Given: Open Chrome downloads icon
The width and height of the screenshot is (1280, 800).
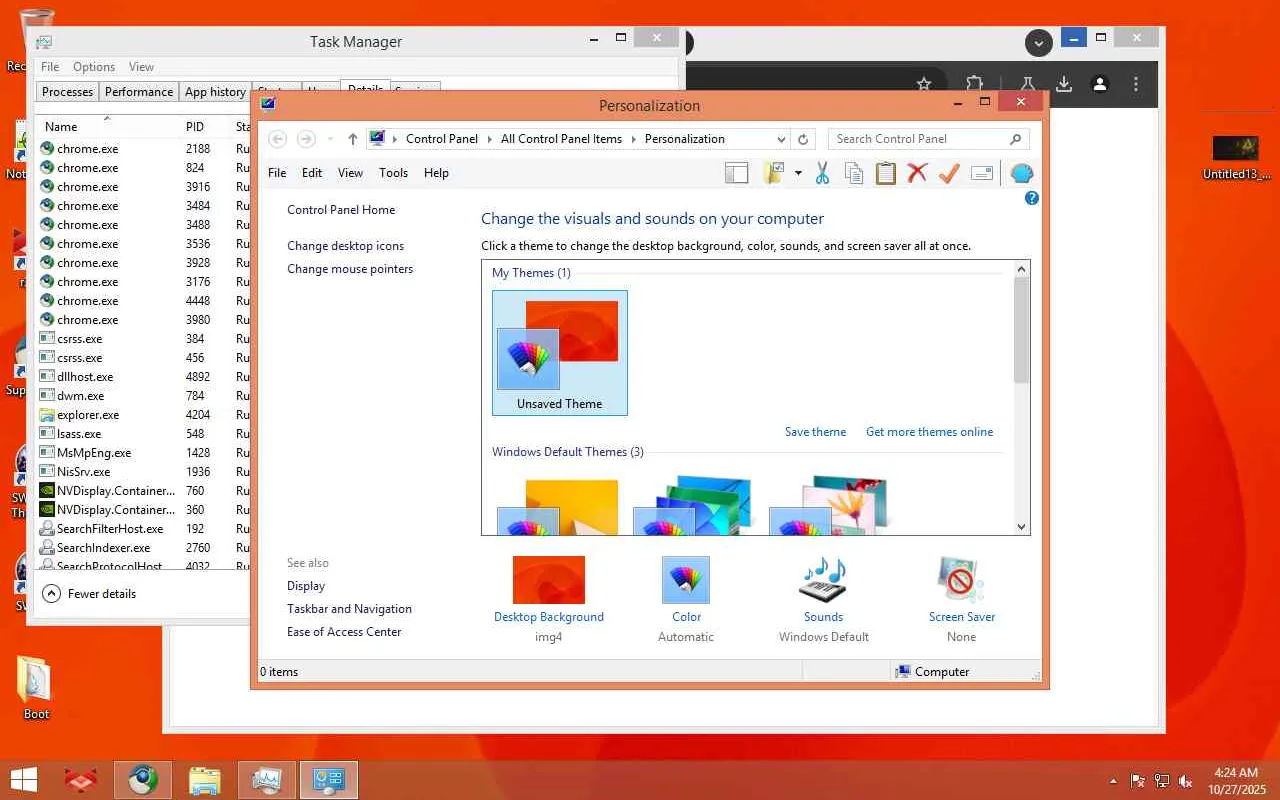Looking at the screenshot, I should (1065, 85).
